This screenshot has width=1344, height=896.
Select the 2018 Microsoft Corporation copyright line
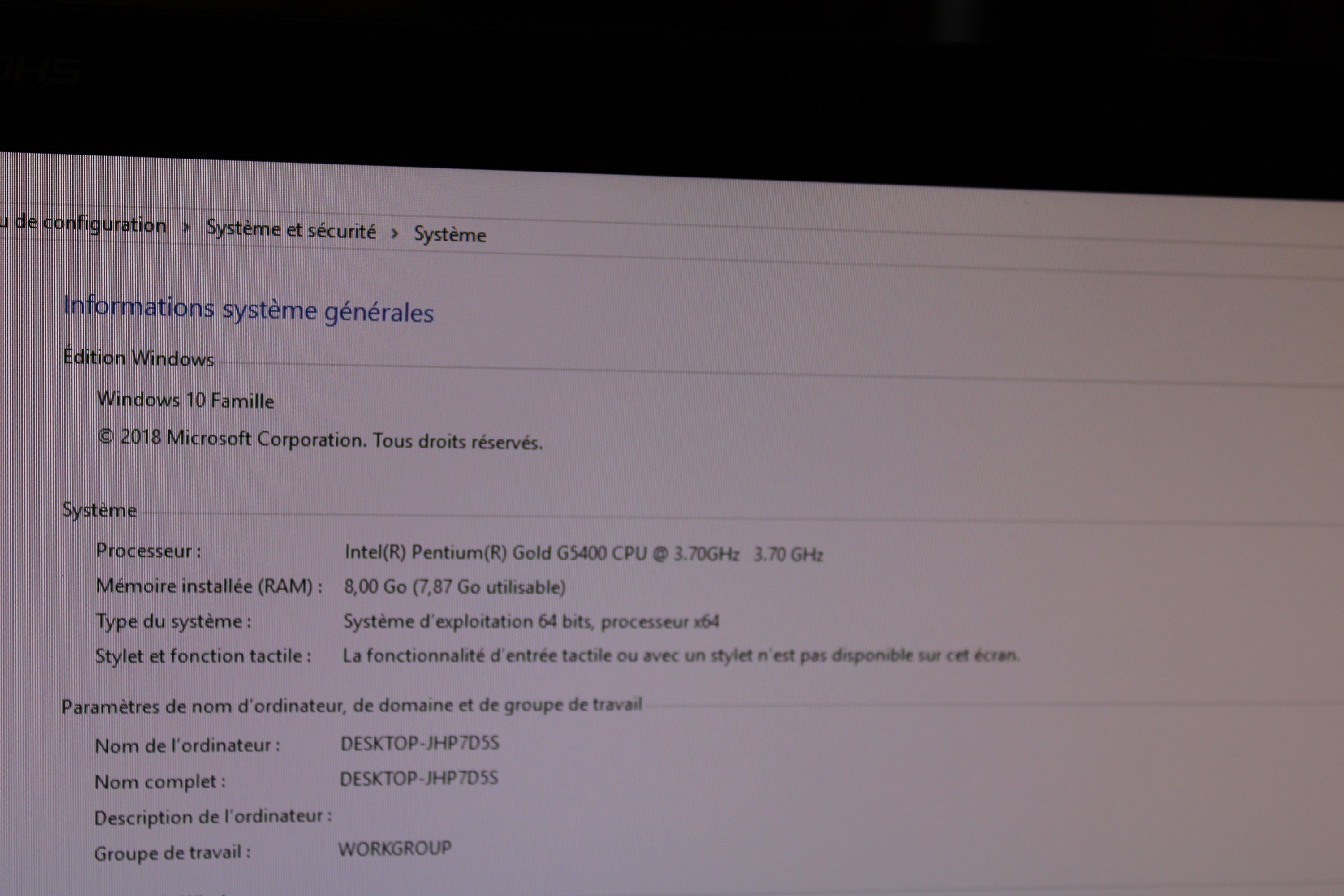(320, 439)
